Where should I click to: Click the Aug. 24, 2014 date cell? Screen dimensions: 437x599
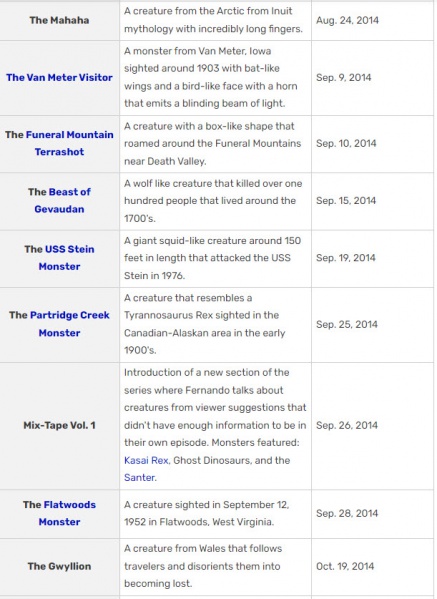point(372,20)
